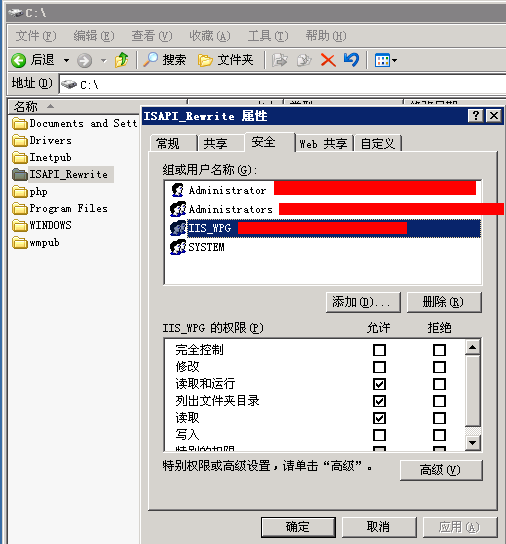The height and width of the screenshot is (544, 506).
Task: Click the dialog Help question mark button
Action: 475,116
